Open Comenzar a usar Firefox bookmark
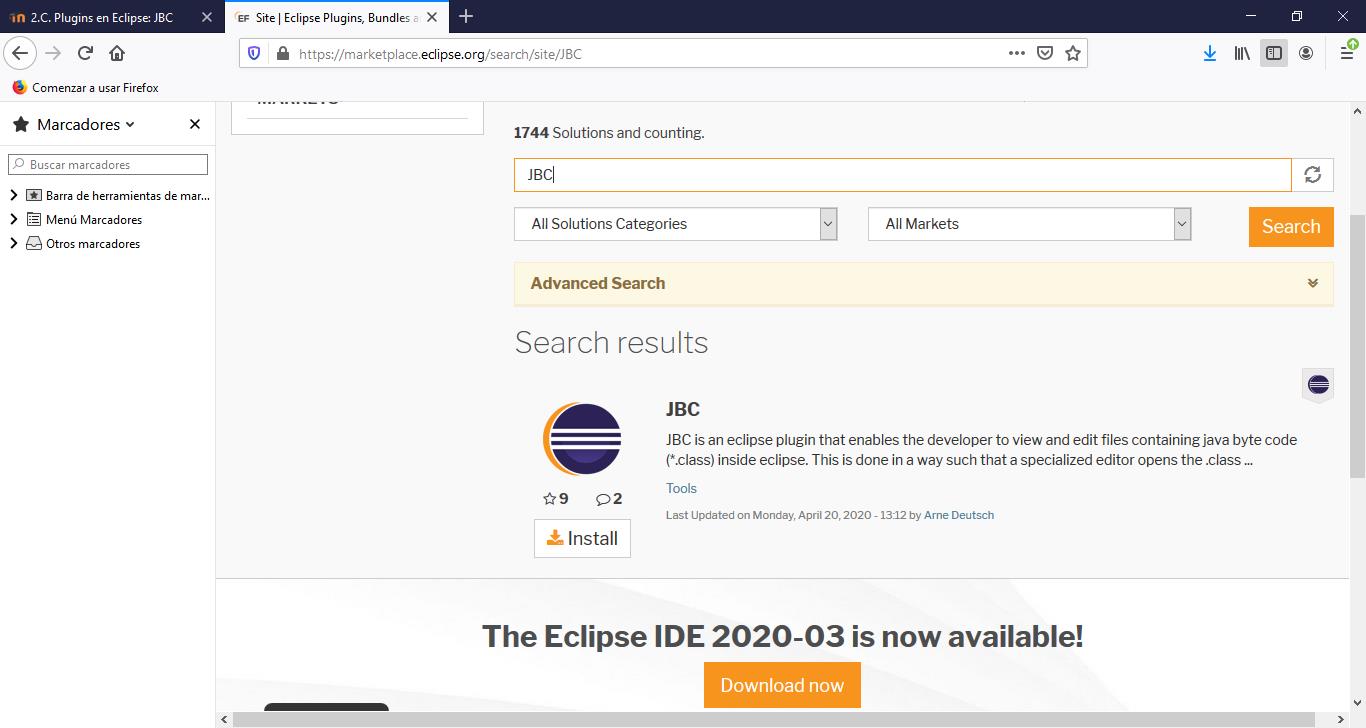Screen dimensions: 1366x728 [x=85, y=87]
